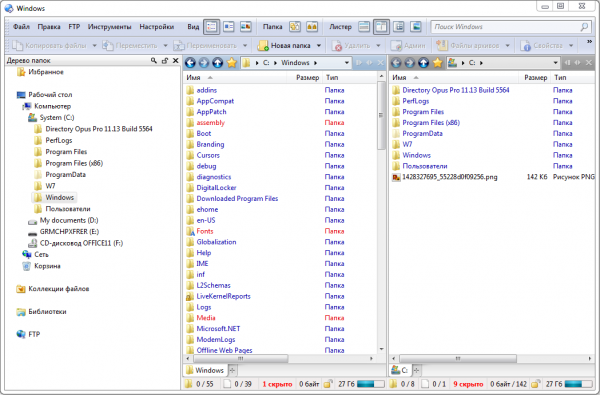The width and height of the screenshot is (600, 395).
Task: Toggle Power mode view icon next to Details
Action: (228, 27)
